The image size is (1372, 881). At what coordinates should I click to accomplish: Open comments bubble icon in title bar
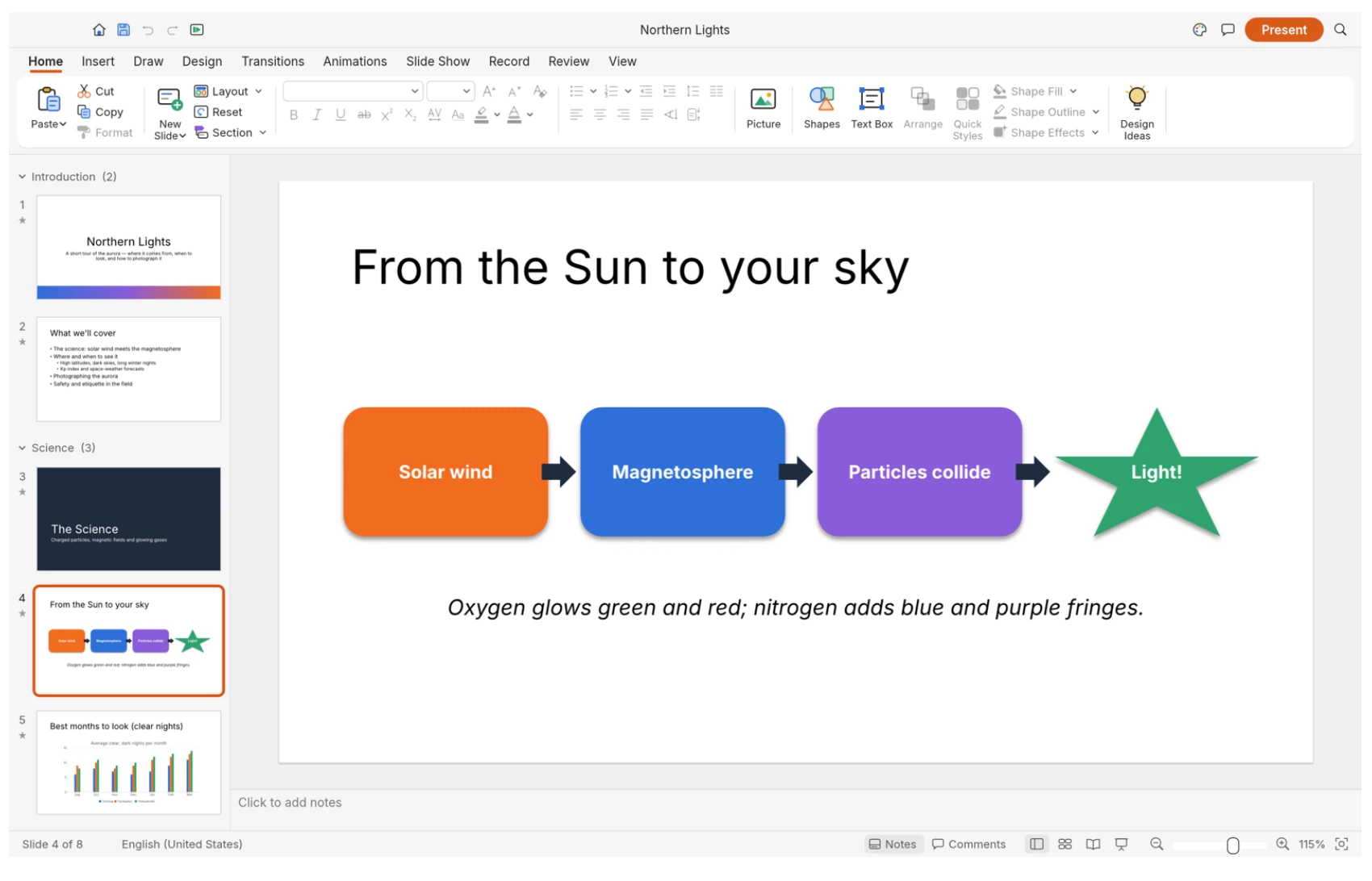coord(1228,30)
